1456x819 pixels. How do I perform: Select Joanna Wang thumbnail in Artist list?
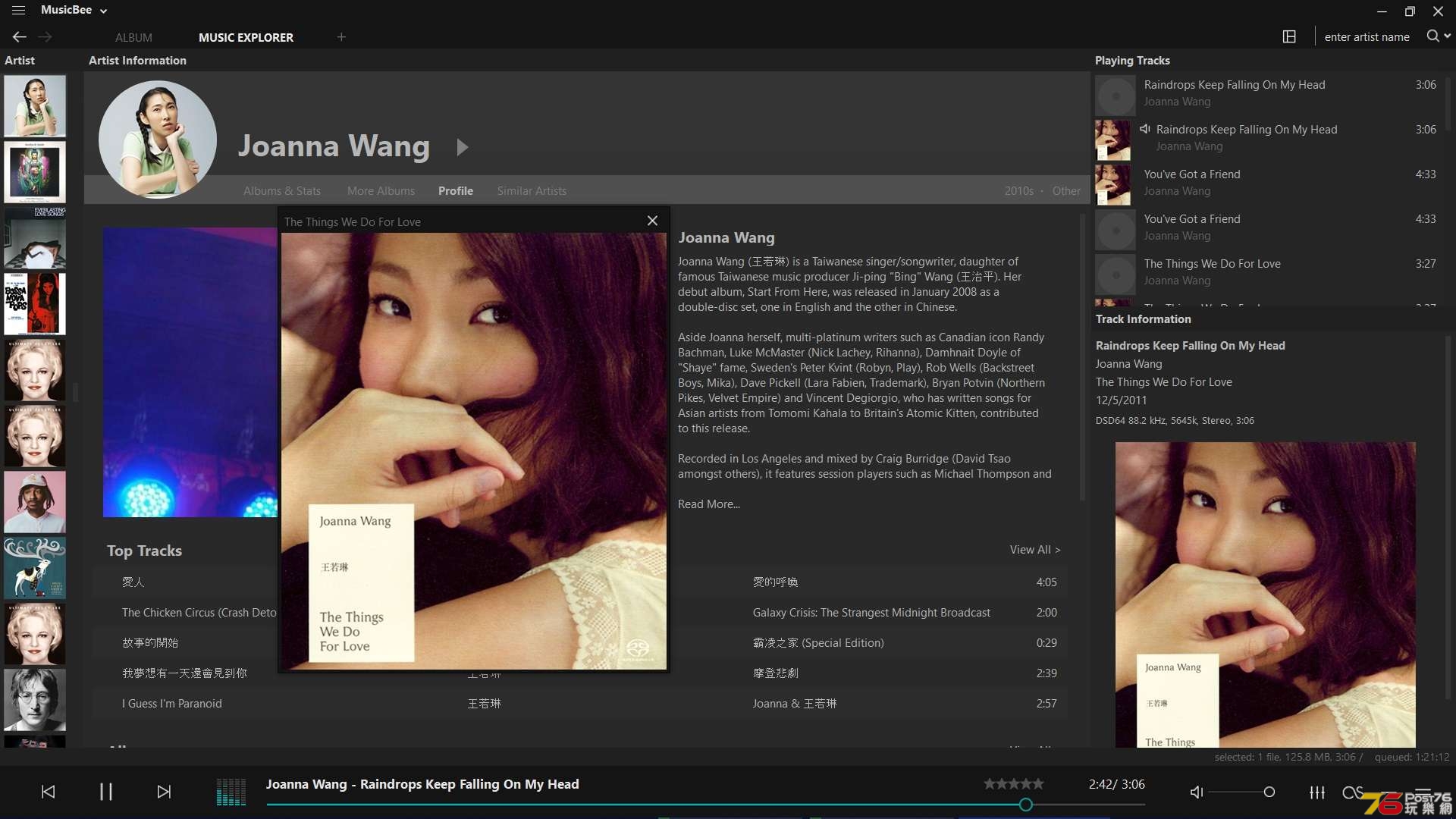coord(35,105)
